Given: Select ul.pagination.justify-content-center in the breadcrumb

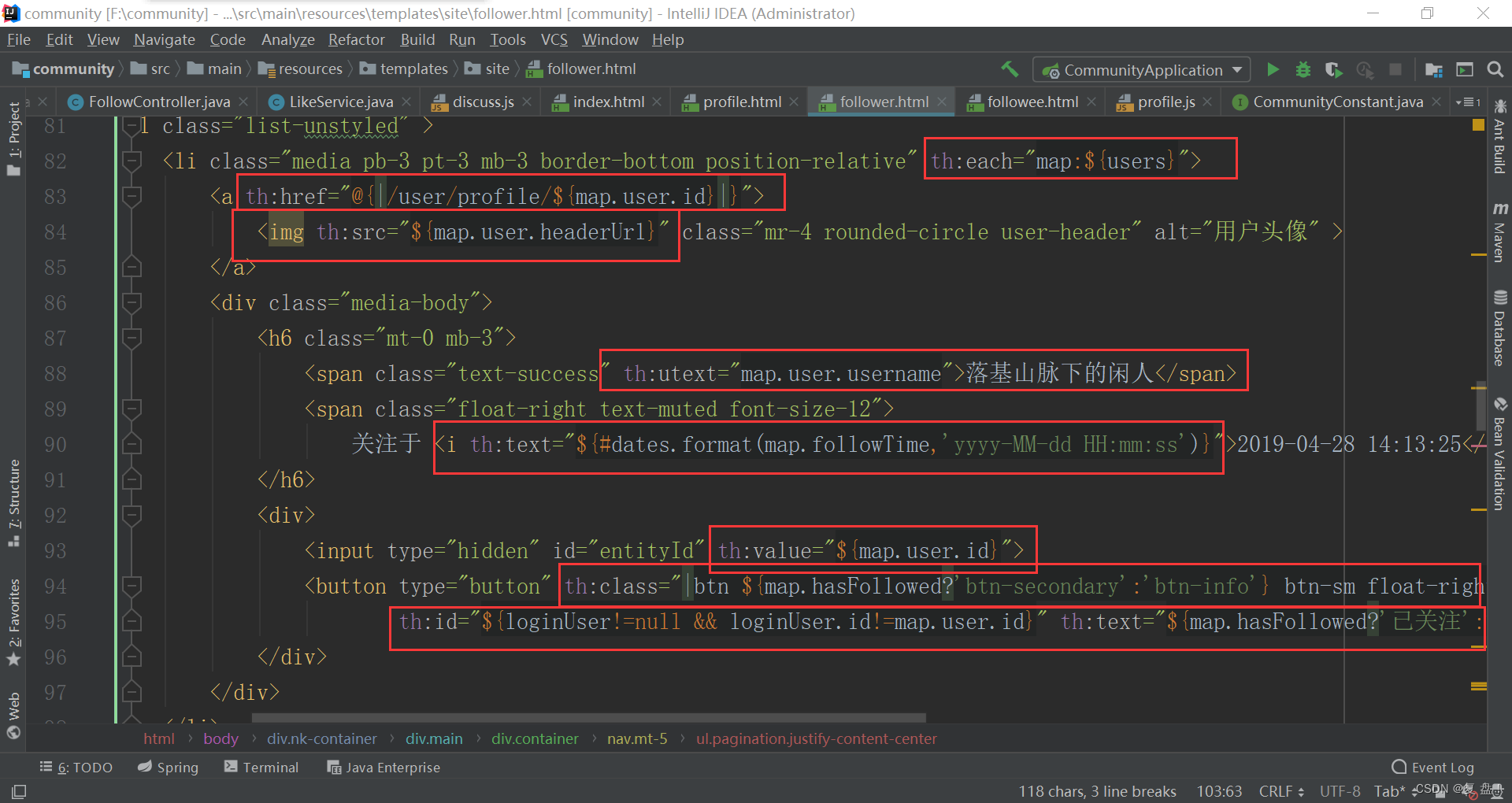Looking at the screenshot, I should point(816,738).
